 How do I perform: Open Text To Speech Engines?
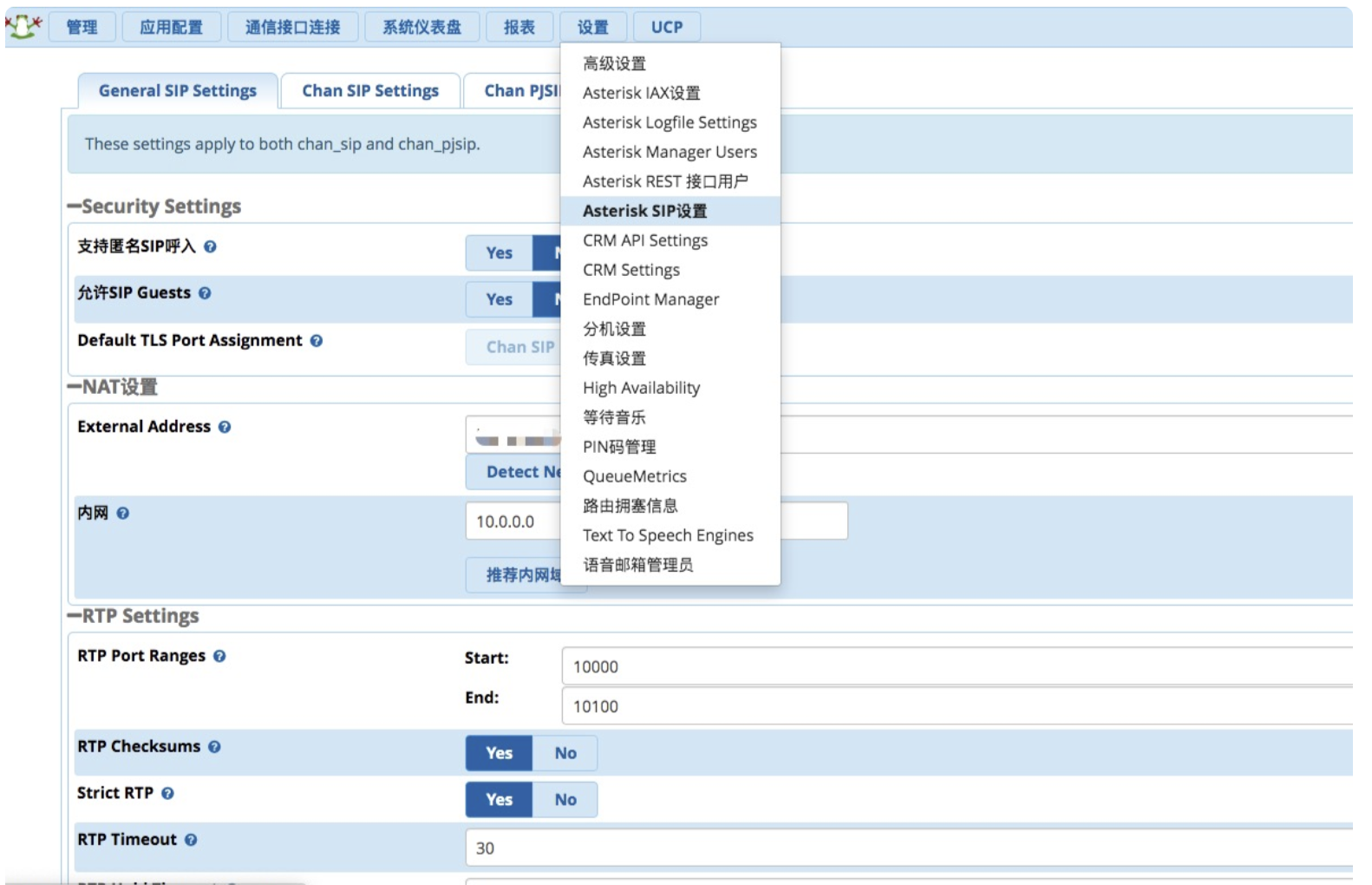coord(670,535)
